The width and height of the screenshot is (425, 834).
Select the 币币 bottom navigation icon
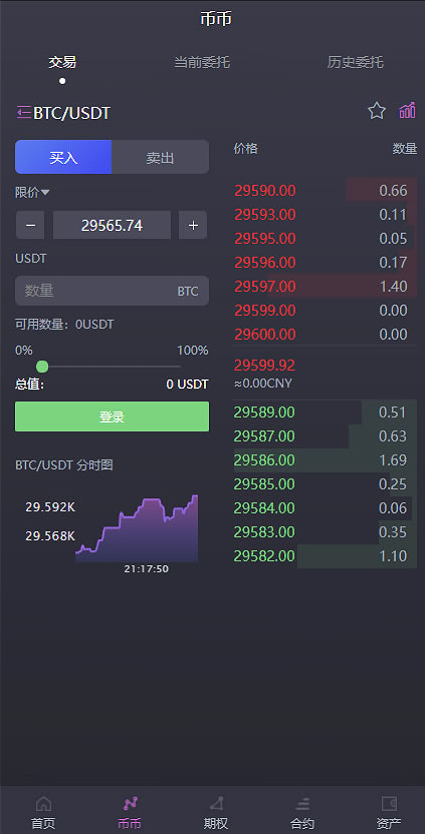click(x=130, y=803)
